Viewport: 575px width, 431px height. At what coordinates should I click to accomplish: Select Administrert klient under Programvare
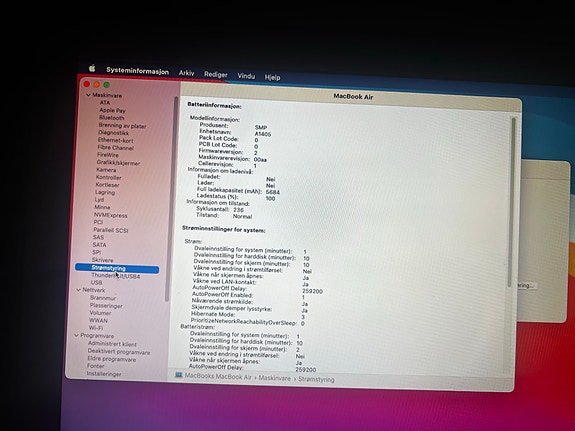pos(112,344)
